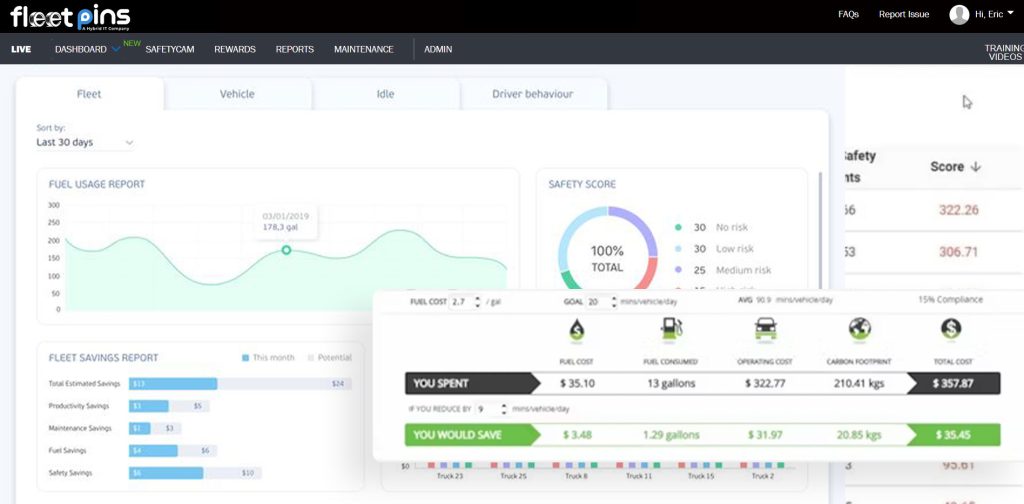Open the Maintenance menu item
The image size is (1024, 504).
[364, 49]
